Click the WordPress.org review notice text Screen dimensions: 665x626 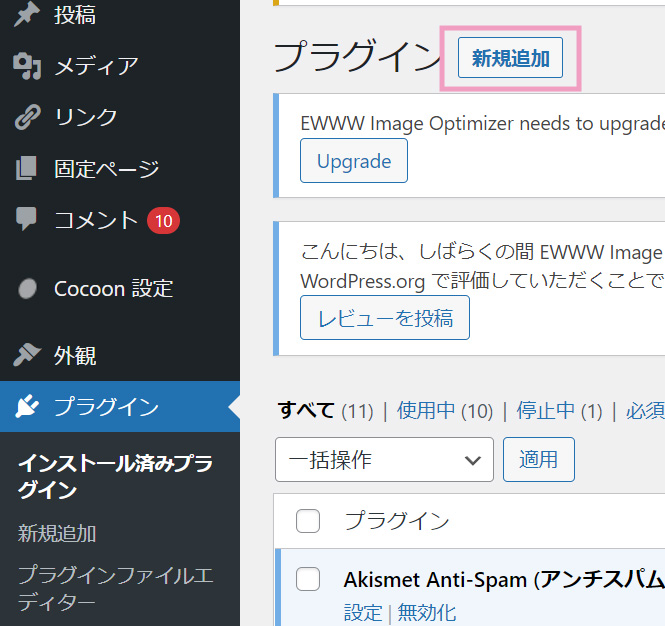click(x=483, y=266)
